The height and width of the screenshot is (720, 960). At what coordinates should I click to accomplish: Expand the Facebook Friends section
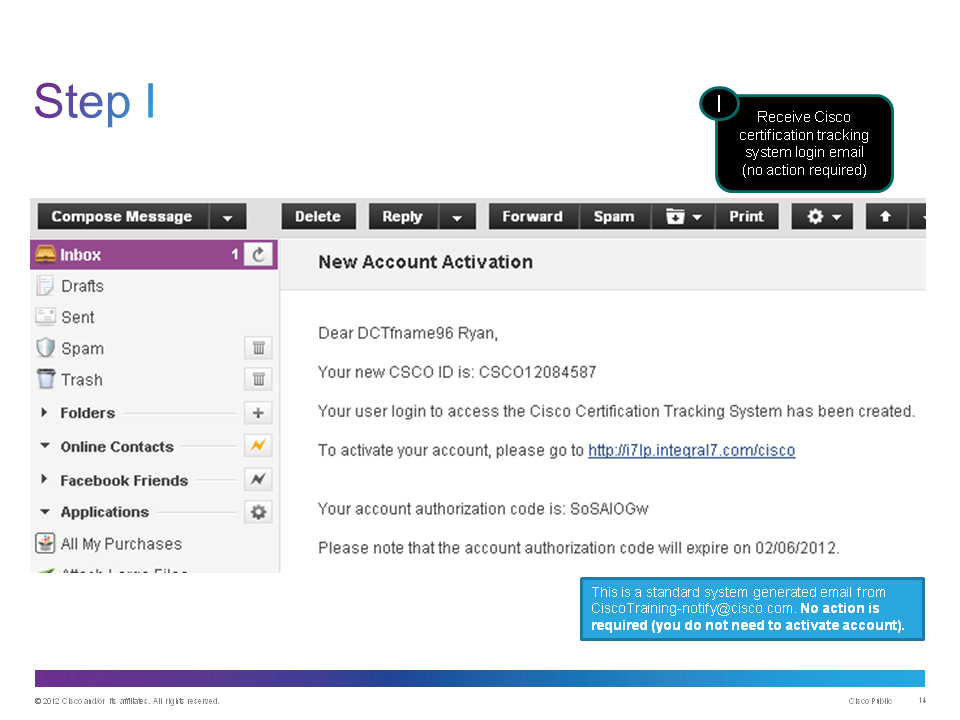44,479
